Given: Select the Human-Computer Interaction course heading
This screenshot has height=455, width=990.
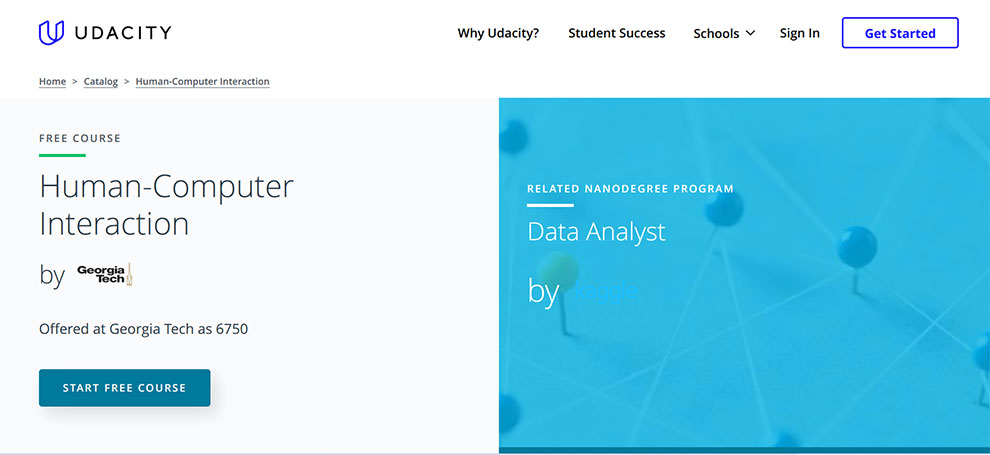Looking at the screenshot, I should [166, 204].
